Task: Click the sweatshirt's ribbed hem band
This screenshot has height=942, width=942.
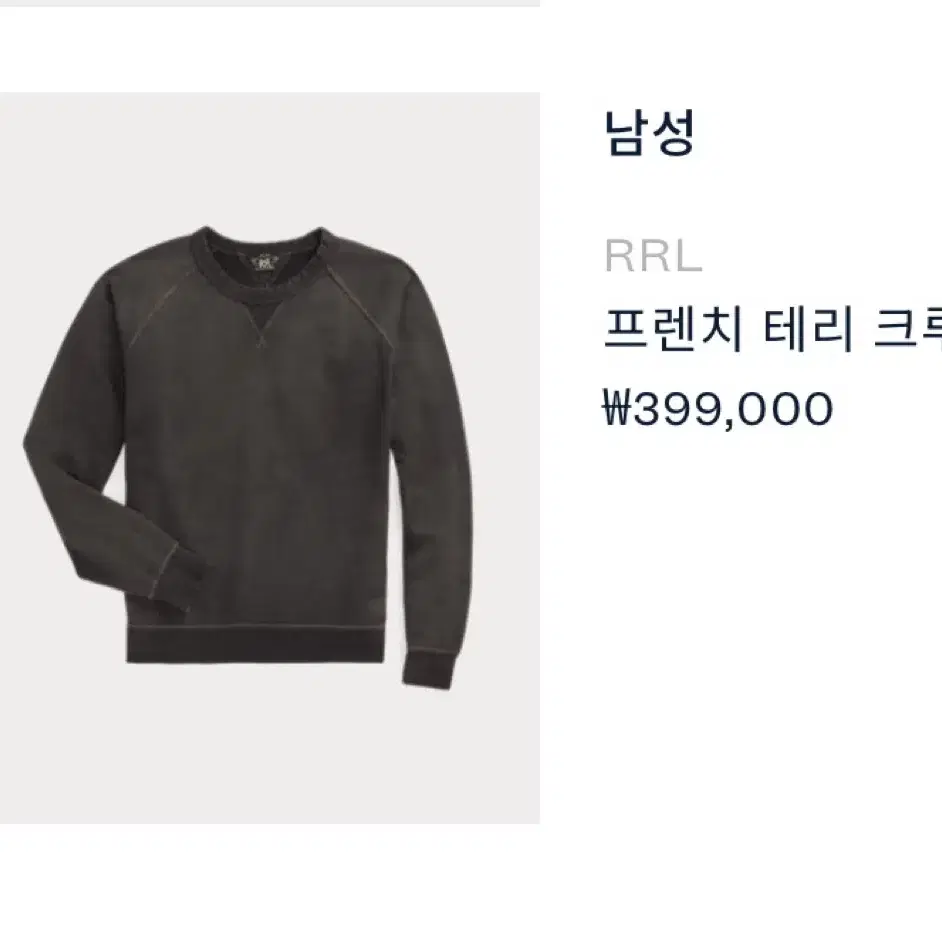Action: (255, 645)
